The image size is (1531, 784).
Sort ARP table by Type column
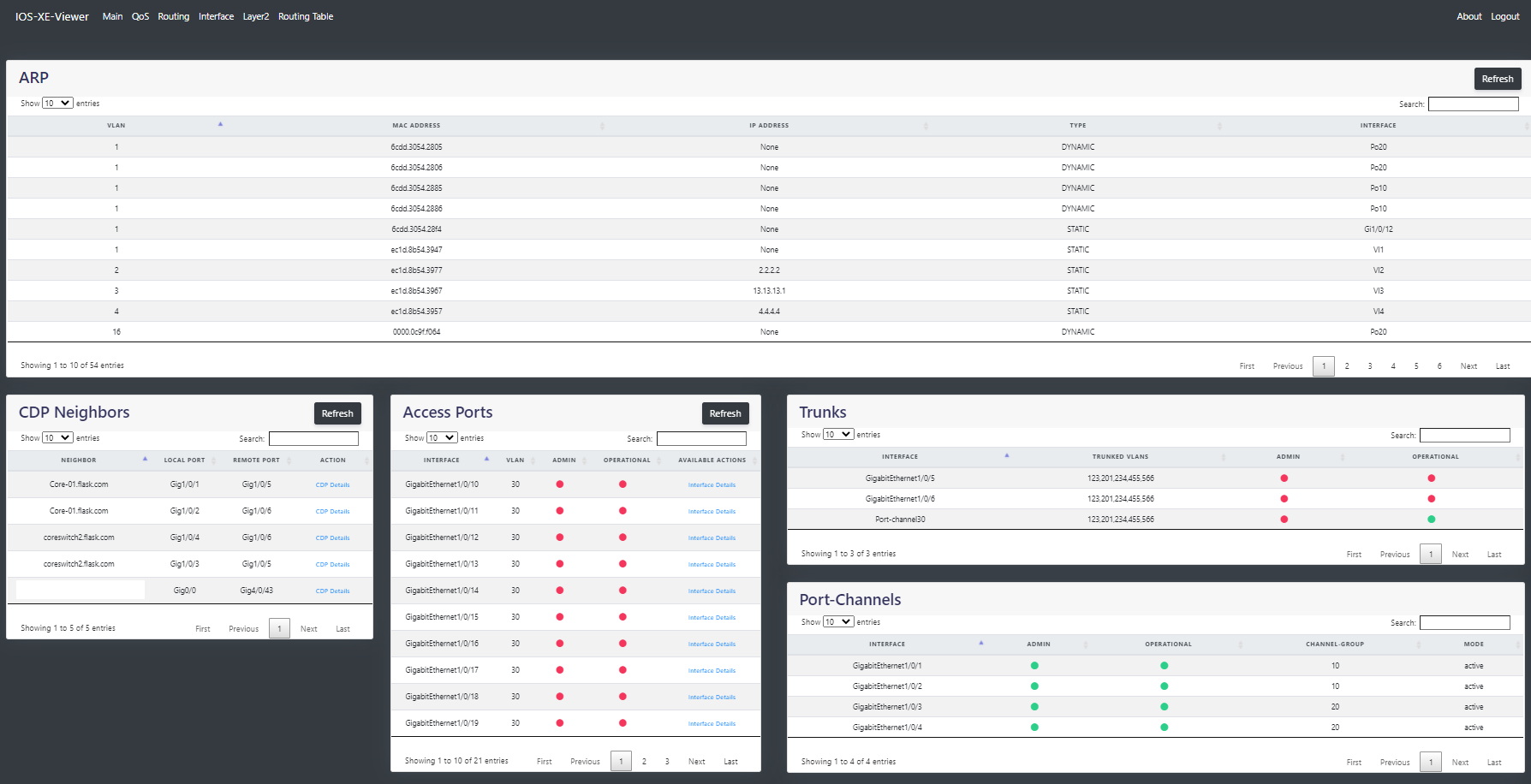pos(1077,126)
